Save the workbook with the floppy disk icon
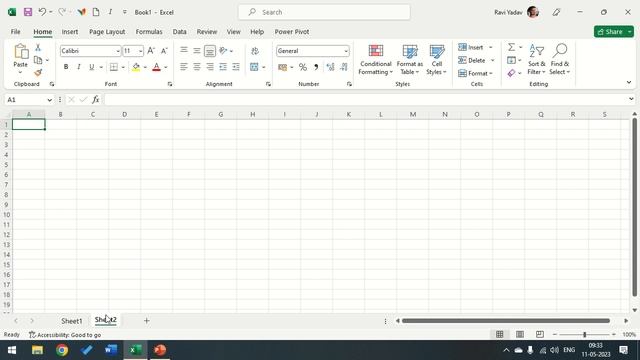The height and width of the screenshot is (360, 640). tap(28, 12)
